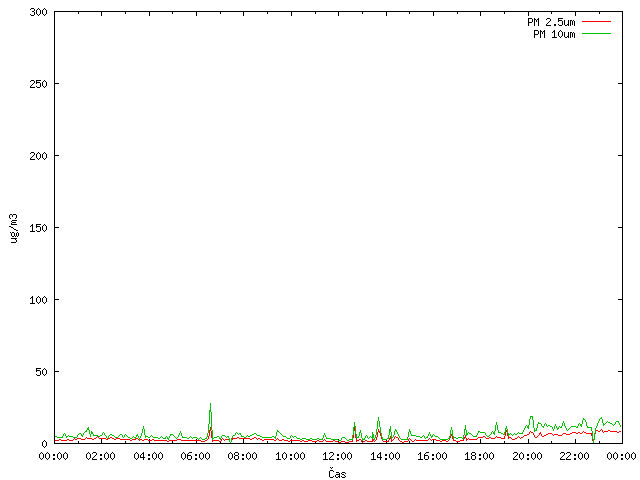This screenshot has width=640, height=480.
Task: Click the 18:00 time label
Action: (x=479, y=456)
